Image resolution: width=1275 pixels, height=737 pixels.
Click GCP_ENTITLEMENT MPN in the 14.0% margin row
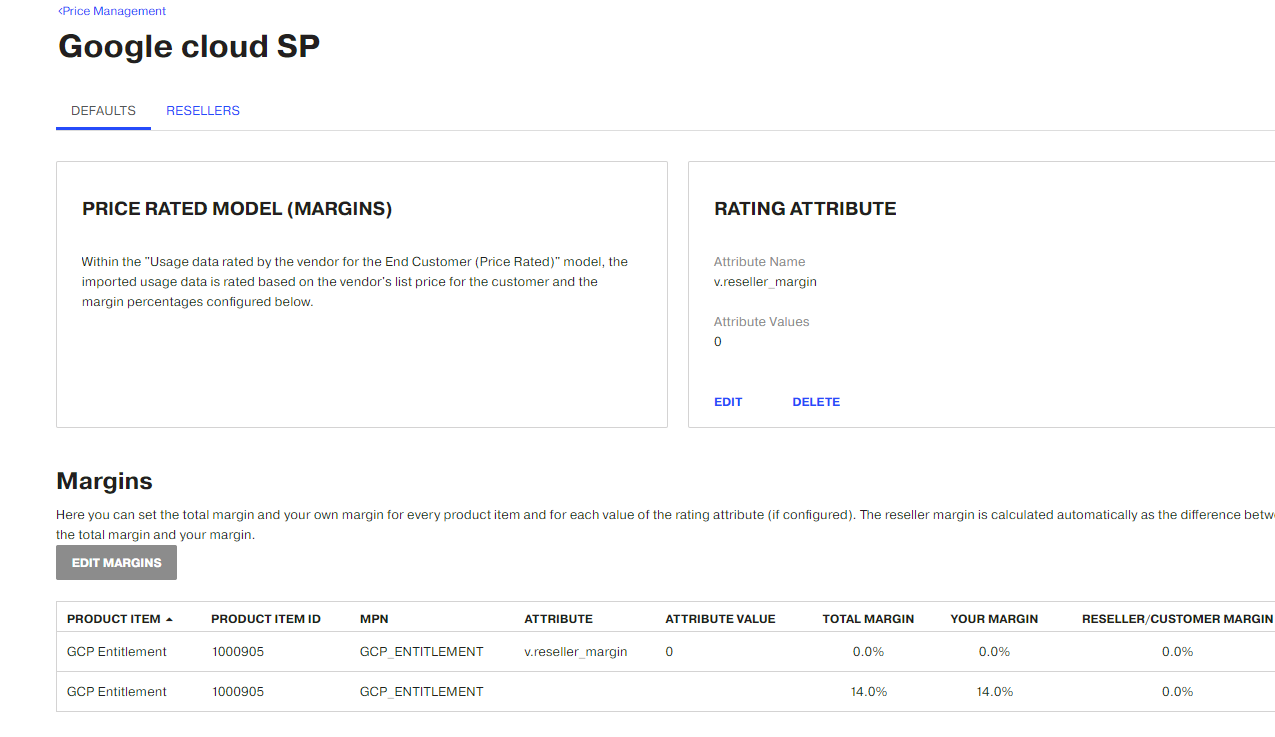(x=422, y=692)
